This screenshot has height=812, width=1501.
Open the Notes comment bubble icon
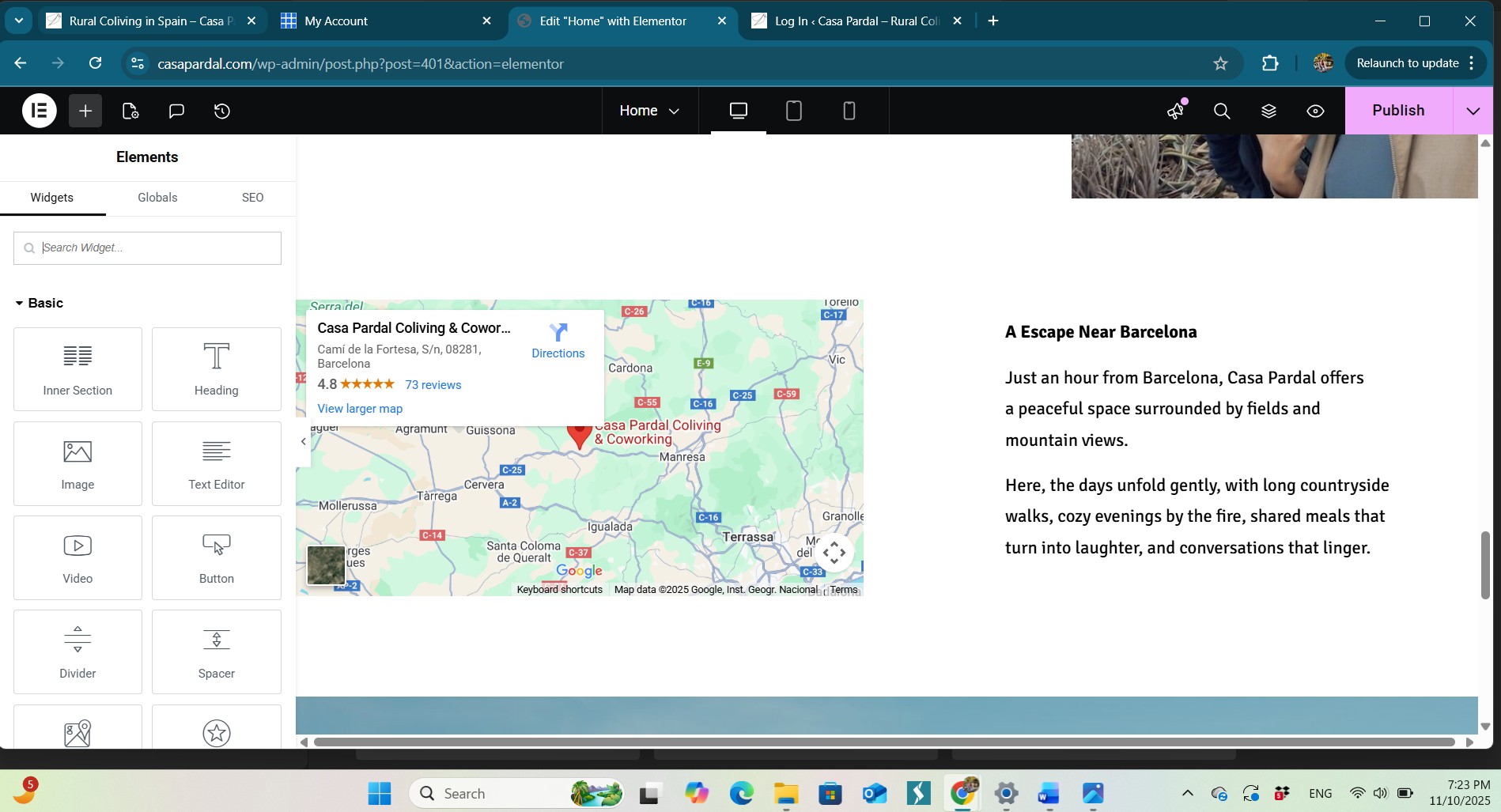click(176, 111)
